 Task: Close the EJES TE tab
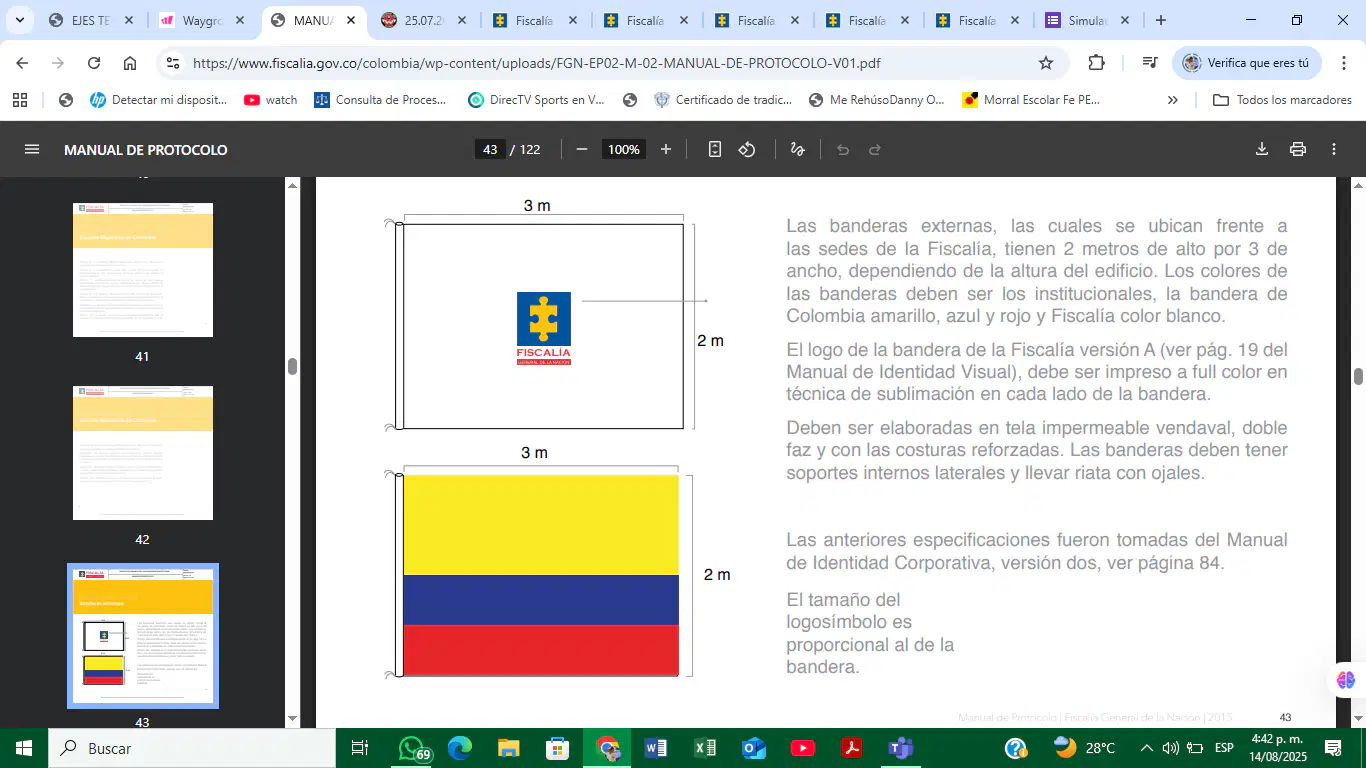(129, 20)
